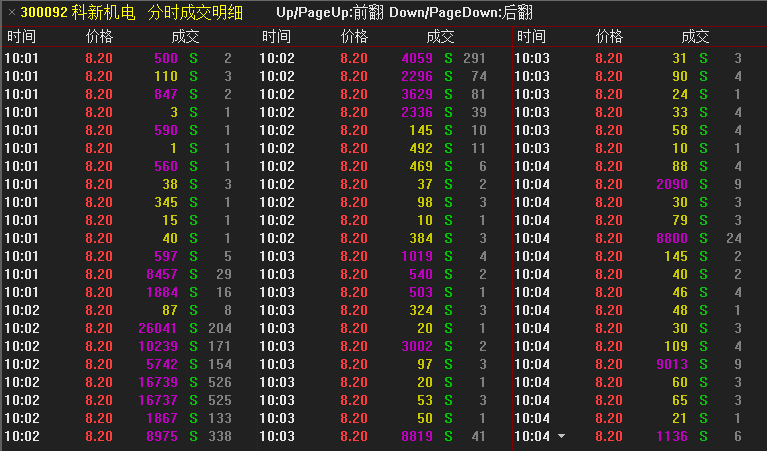
Task: Click the middle 价格 column header
Action: pyautogui.click(x=354, y=37)
